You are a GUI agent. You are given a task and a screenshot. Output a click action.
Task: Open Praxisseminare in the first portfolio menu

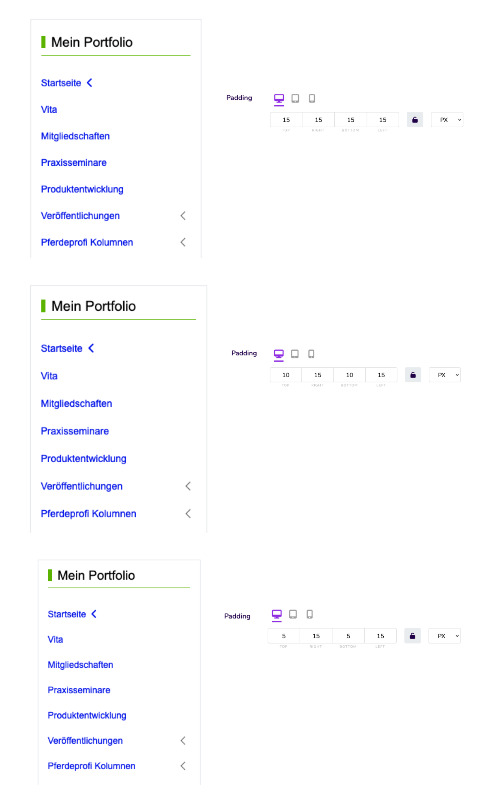74,163
